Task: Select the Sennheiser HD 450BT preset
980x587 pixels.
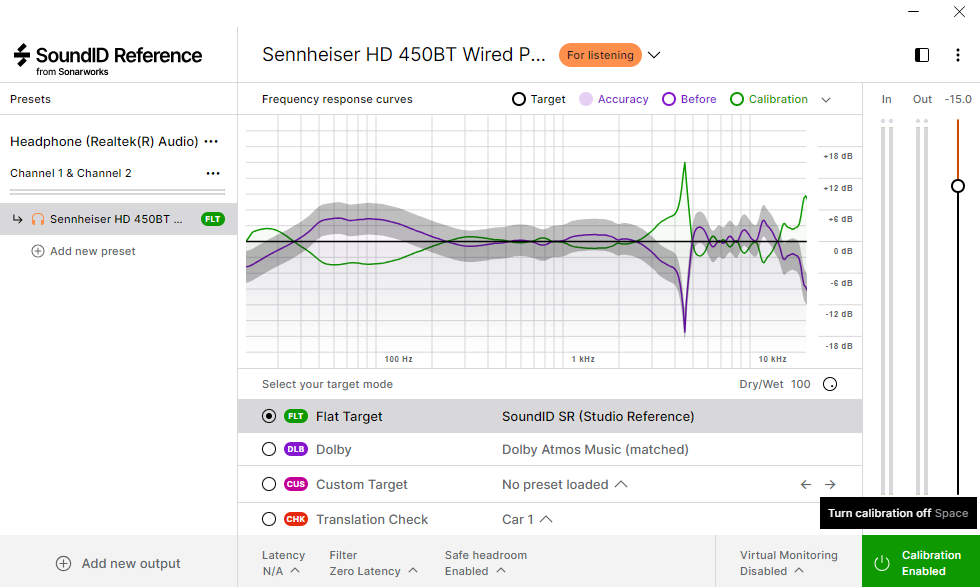Action: coord(118,219)
